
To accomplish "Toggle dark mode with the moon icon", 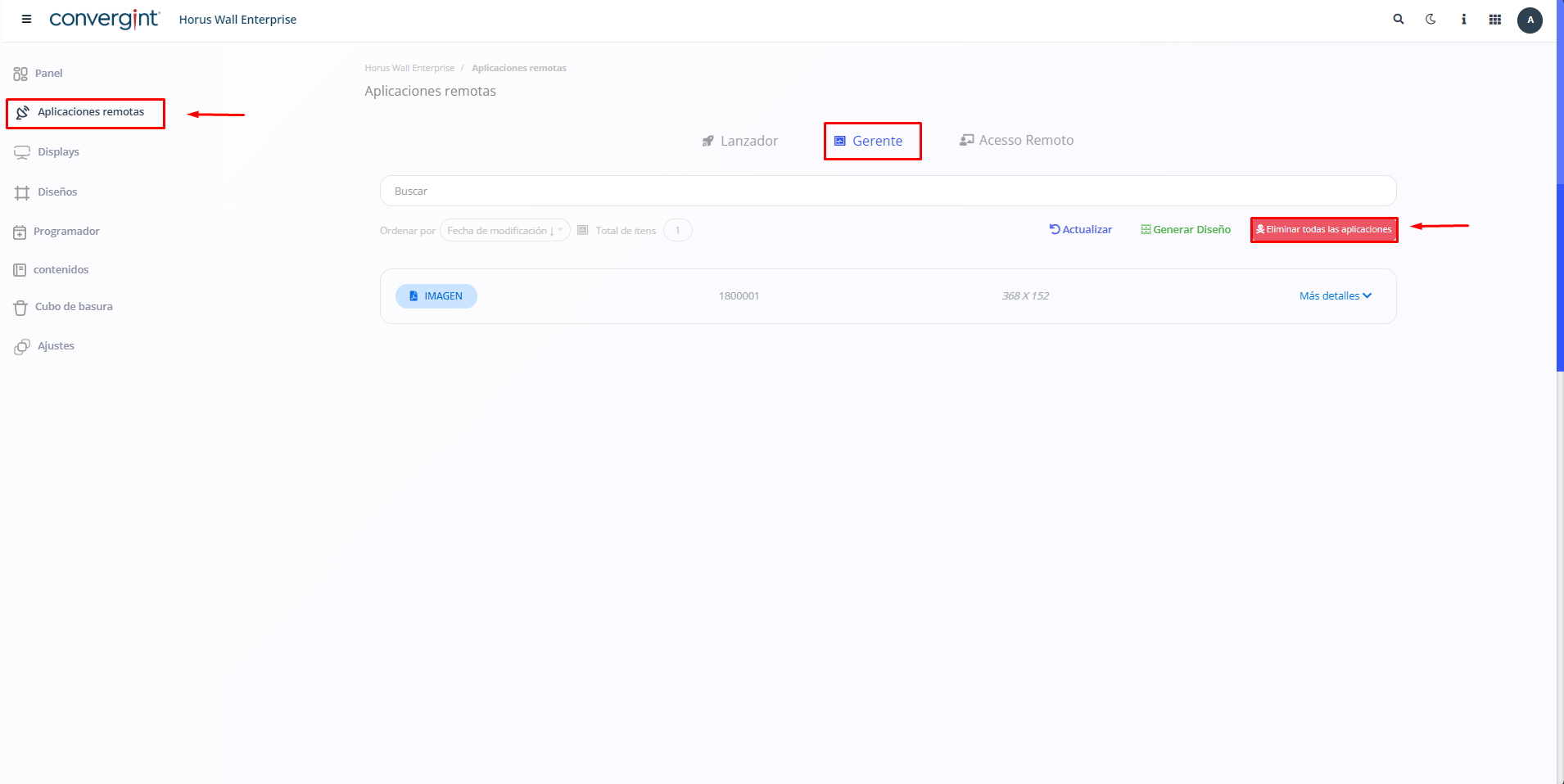I will 1431,20.
